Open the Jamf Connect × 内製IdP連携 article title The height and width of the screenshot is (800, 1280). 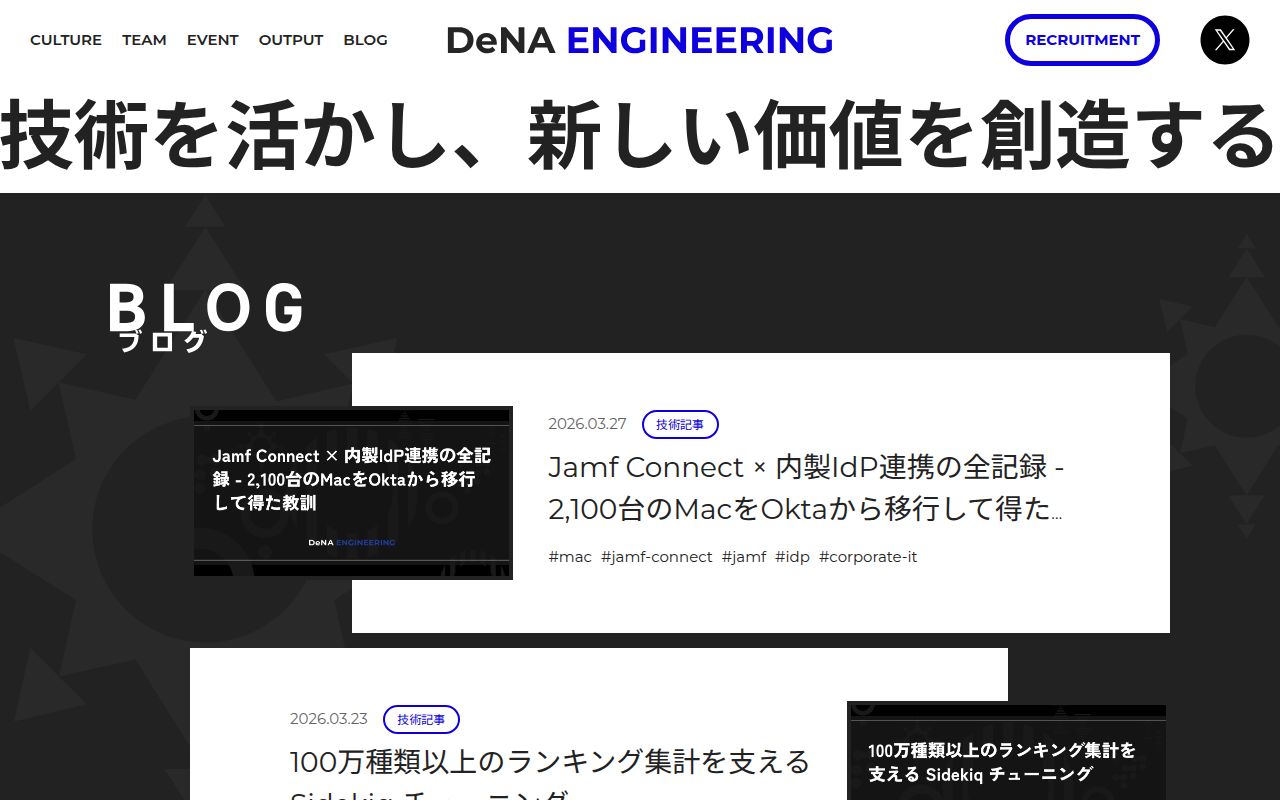(806, 488)
